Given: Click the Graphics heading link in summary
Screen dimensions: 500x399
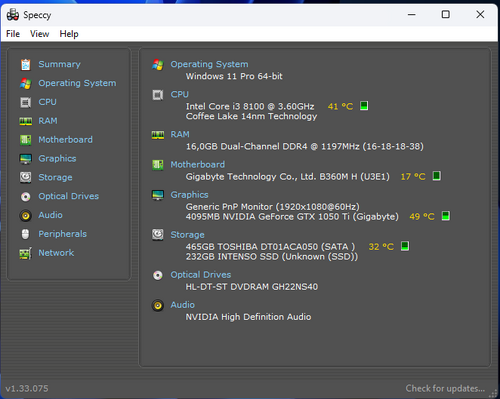Looking at the screenshot, I should 189,195.
